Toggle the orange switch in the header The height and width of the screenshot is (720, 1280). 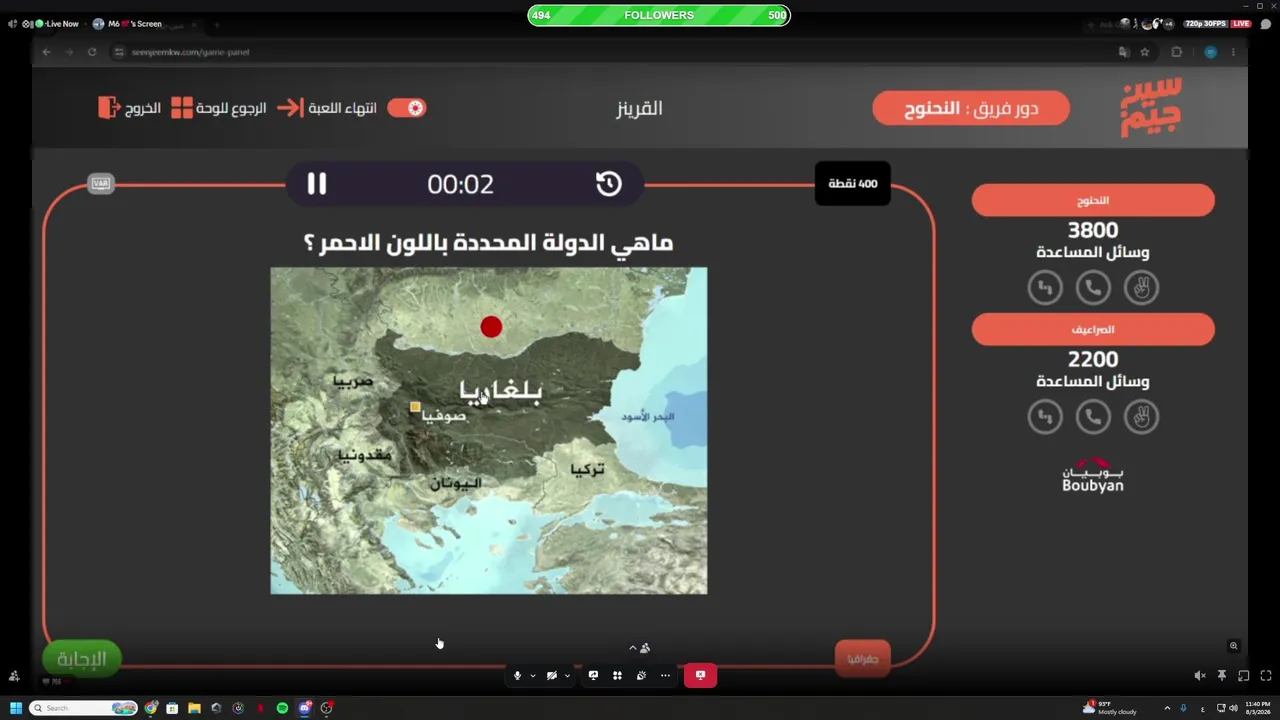[x=407, y=108]
